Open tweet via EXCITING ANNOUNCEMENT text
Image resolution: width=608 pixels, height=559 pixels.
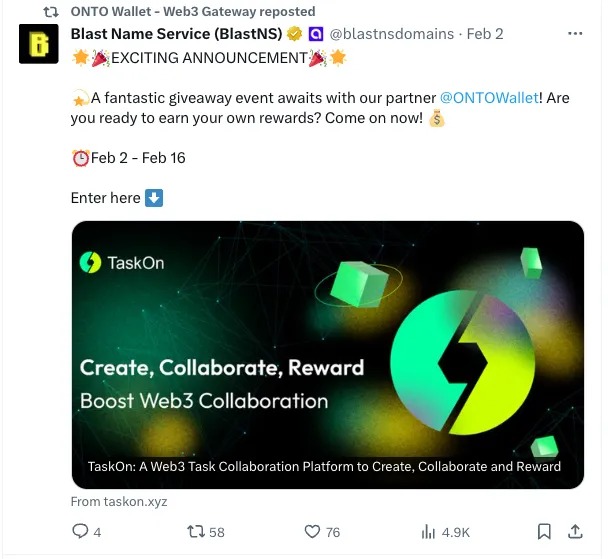pos(208,58)
